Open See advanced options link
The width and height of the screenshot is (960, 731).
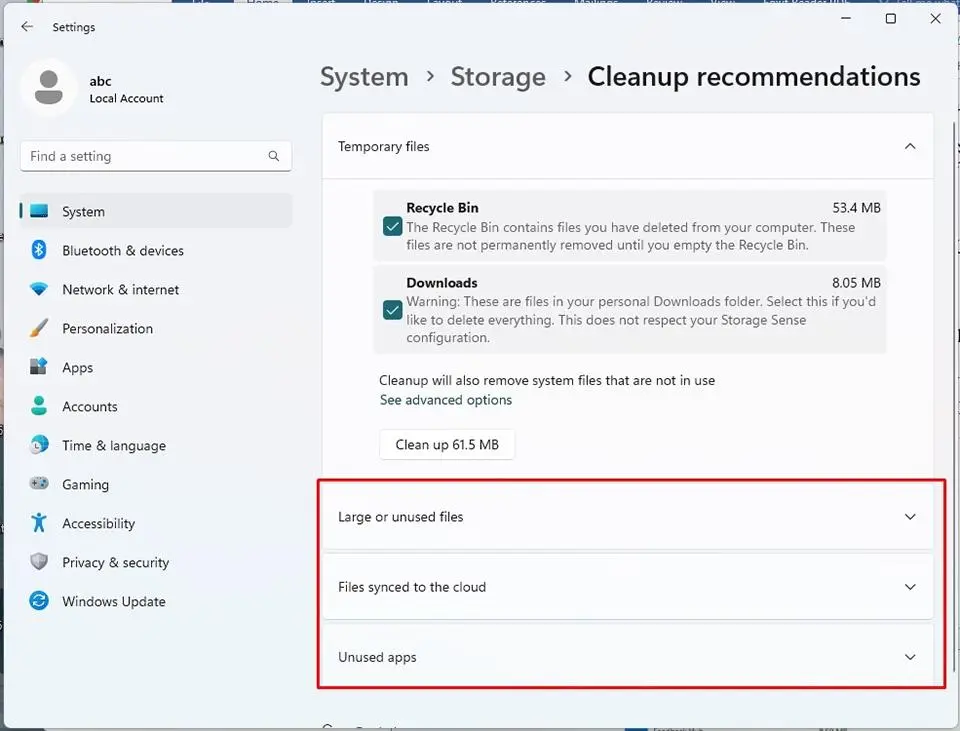446,400
